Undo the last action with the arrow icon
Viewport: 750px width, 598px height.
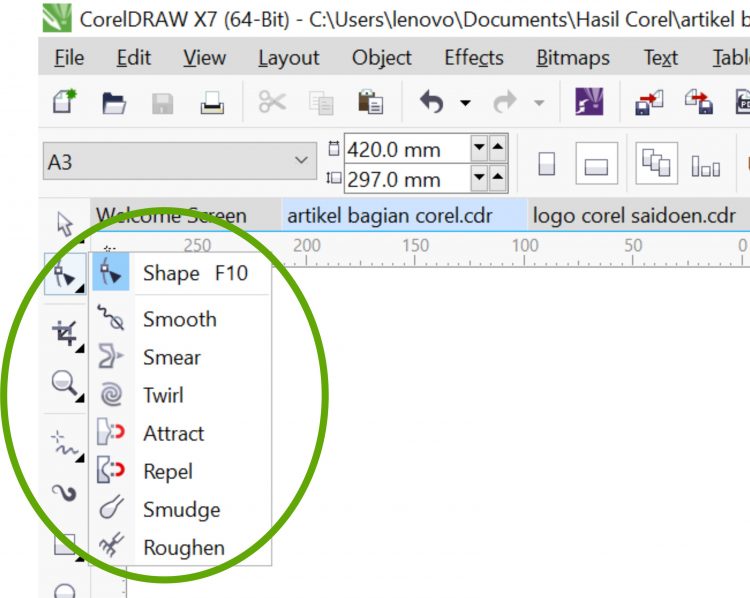(x=432, y=102)
